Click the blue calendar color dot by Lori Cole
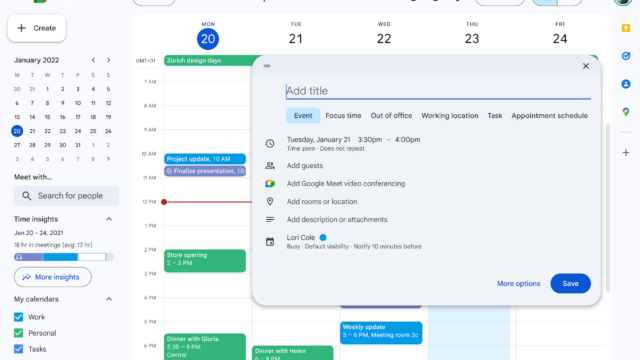The width and height of the screenshot is (640, 360). coord(323,238)
